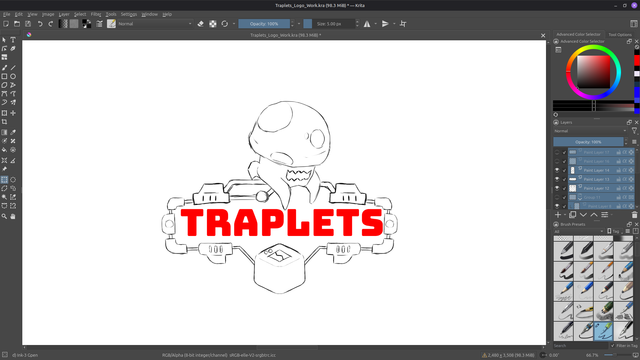Select the Gradient tool
The height and width of the screenshot is (360, 640).
click(4, 132)
